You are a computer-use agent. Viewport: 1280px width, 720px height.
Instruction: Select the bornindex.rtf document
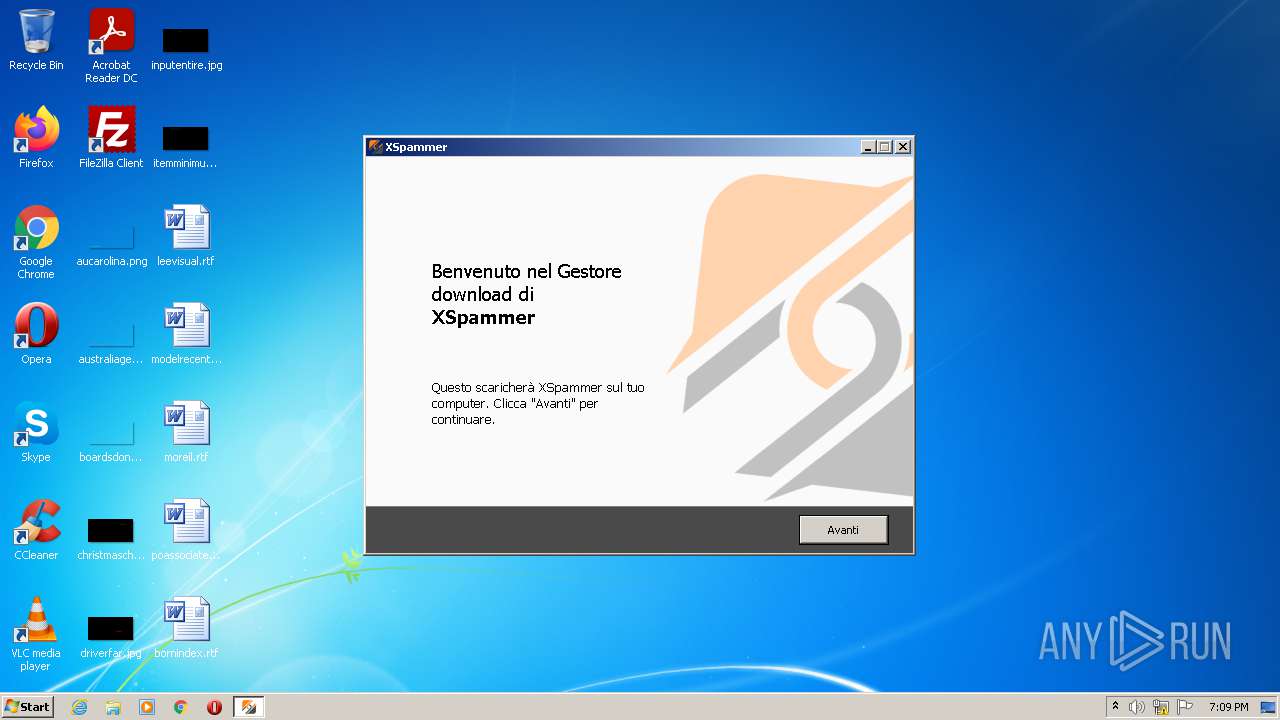pos(186,628)
